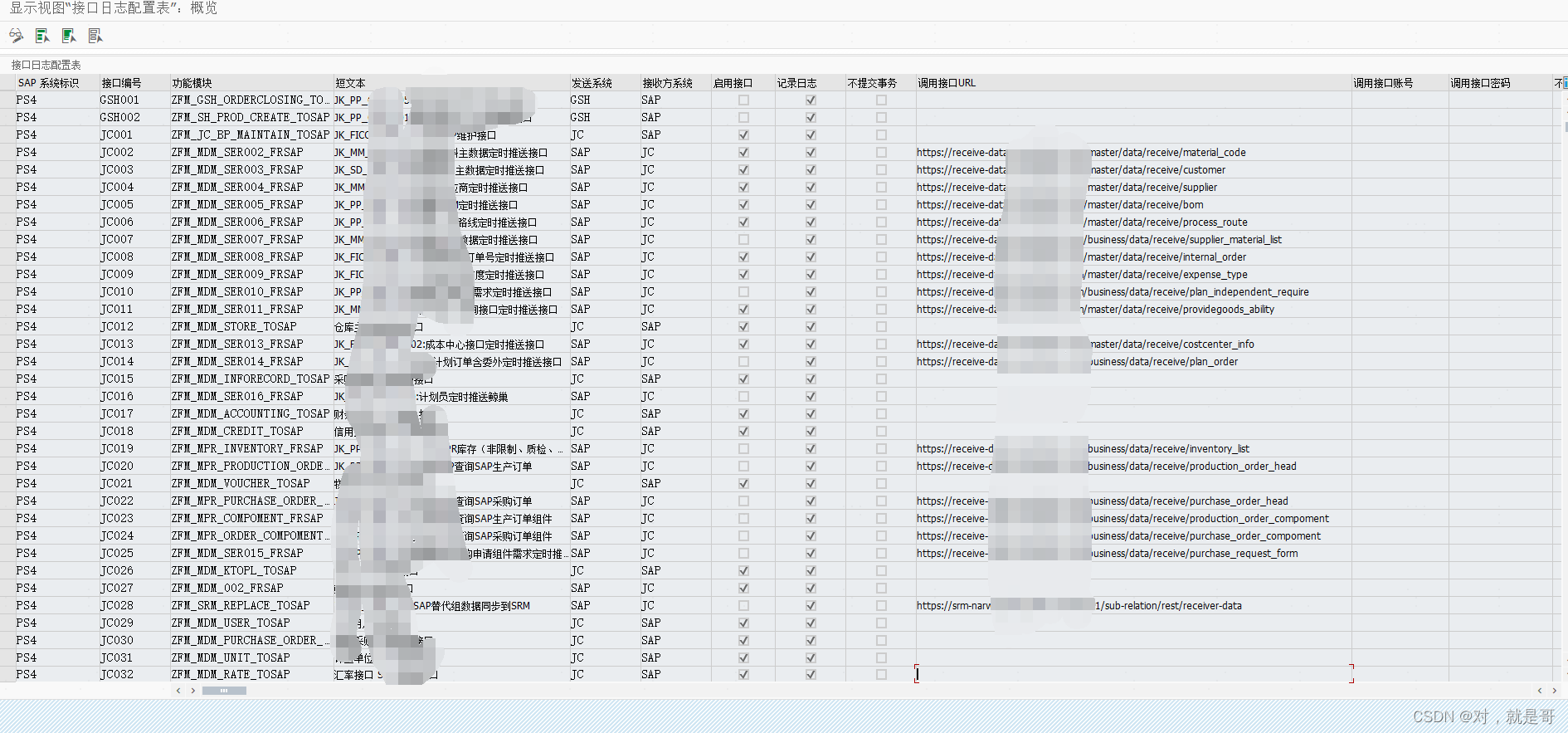The height and width of the screenshot is (733, 1568).
Task: Click the left arrow of the left horizontal scrollbar
Action: click(x=178, y=691)
